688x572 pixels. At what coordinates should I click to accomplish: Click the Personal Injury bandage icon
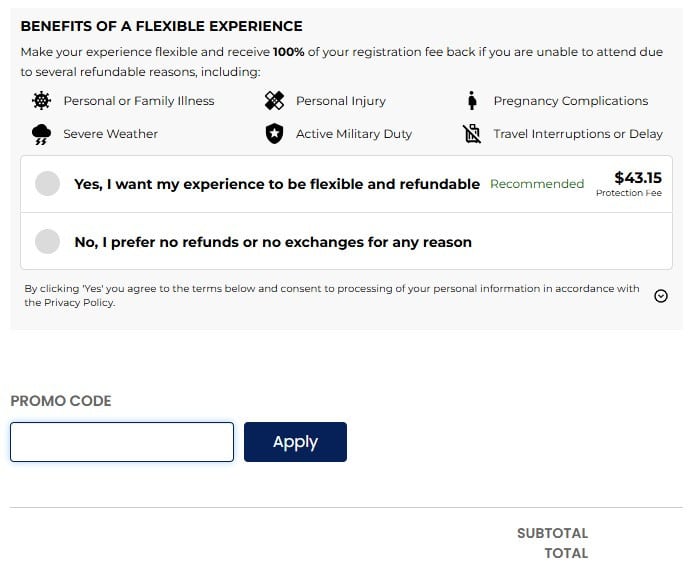click(x=274, y=101)
